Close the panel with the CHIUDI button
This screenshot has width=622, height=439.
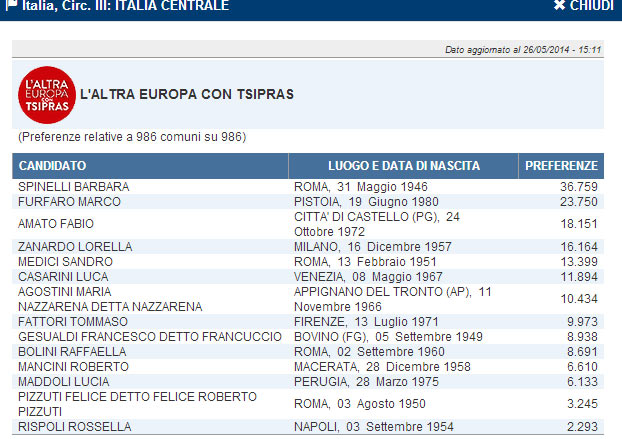(x=587, y=6)
